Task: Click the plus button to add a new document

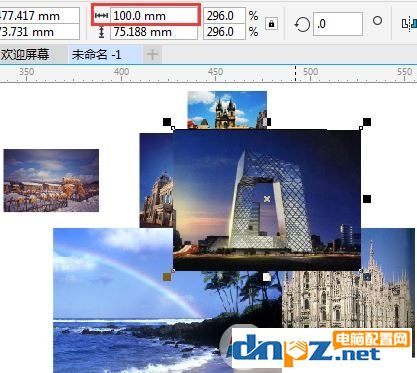Action: (152, 54)
